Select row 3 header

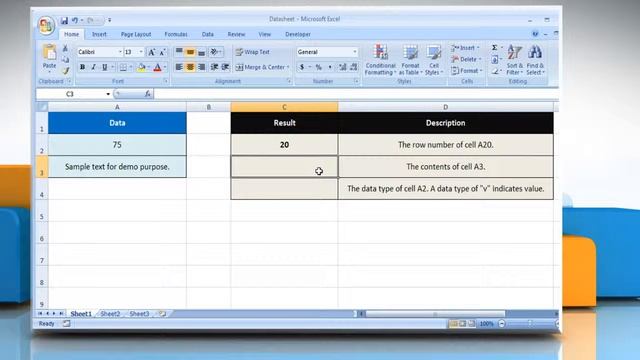click(42, 167)
